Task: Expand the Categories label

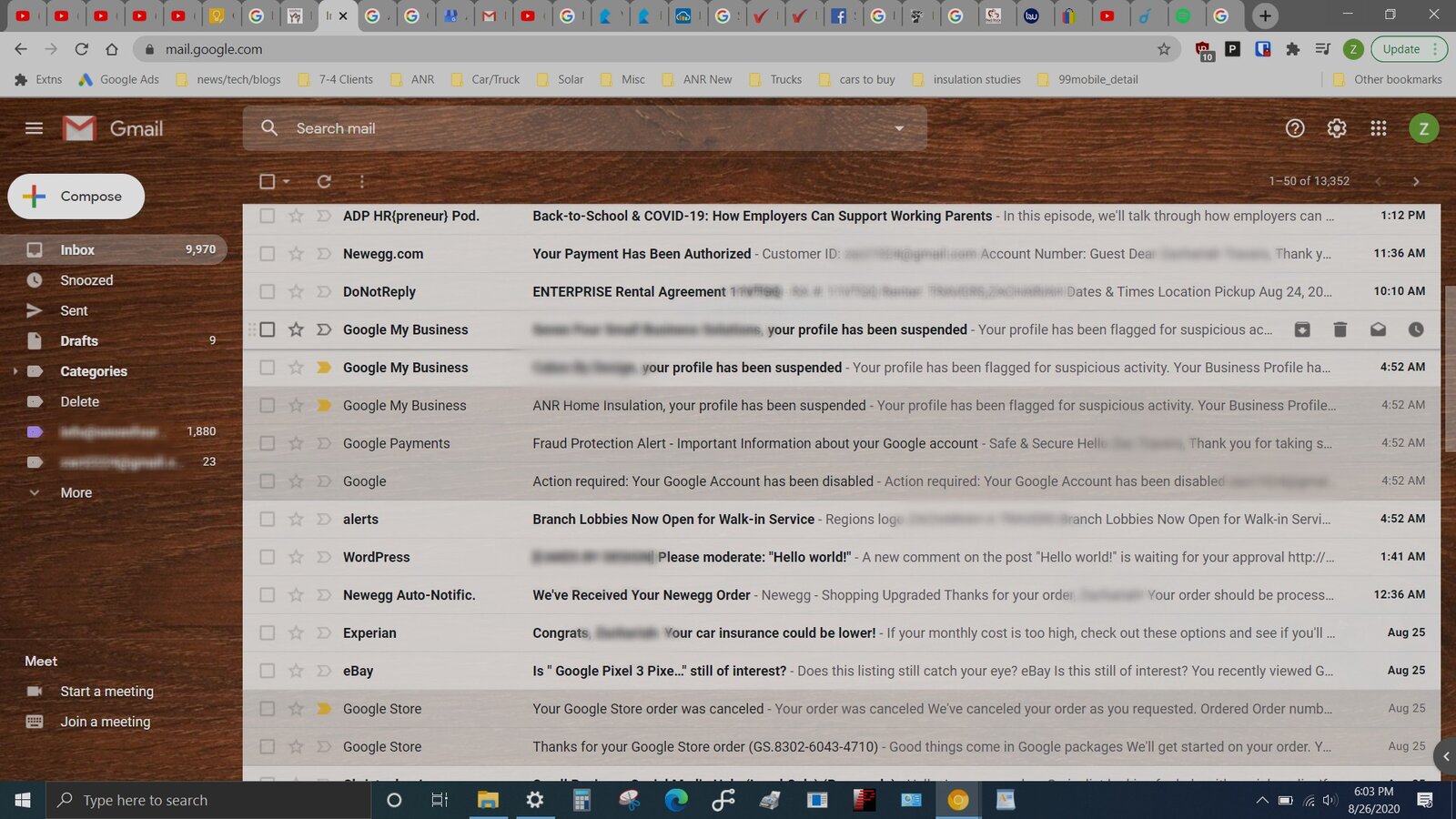Action: point(15,371)
